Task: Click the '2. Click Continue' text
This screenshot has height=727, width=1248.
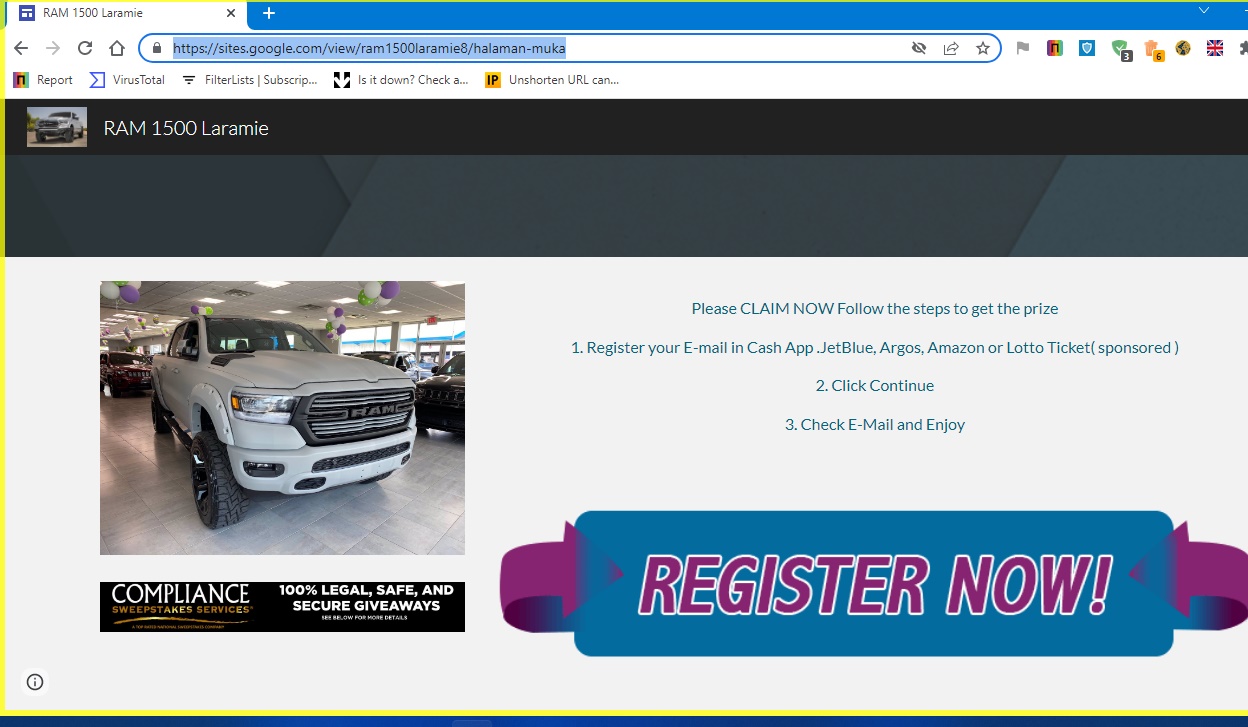Action: click(x=875, y=385)
